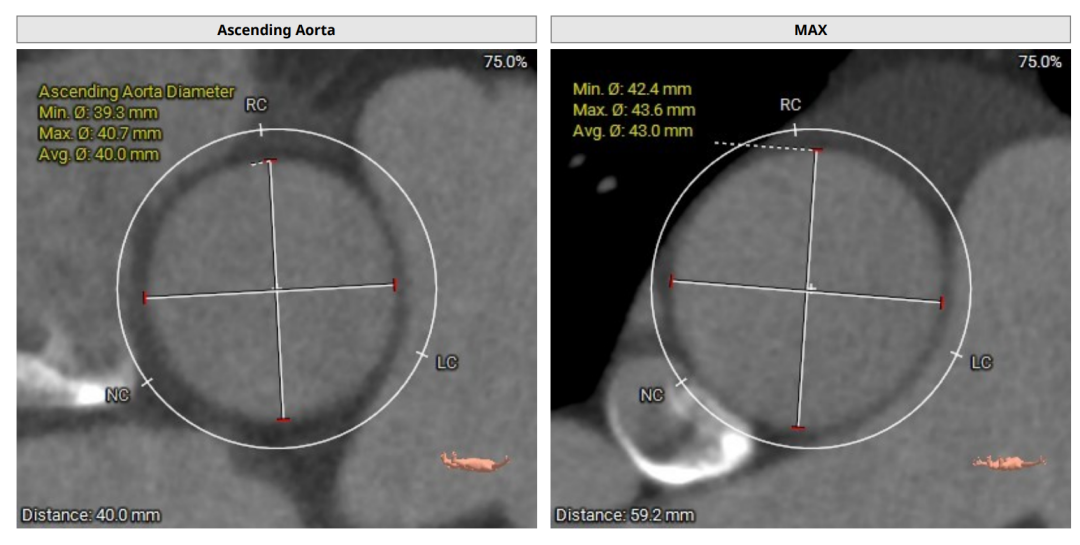Screen dimensions: 1080x545
Task: Click 'Distance: 59.2 mm' readout
Action: (x=625, y=515)
